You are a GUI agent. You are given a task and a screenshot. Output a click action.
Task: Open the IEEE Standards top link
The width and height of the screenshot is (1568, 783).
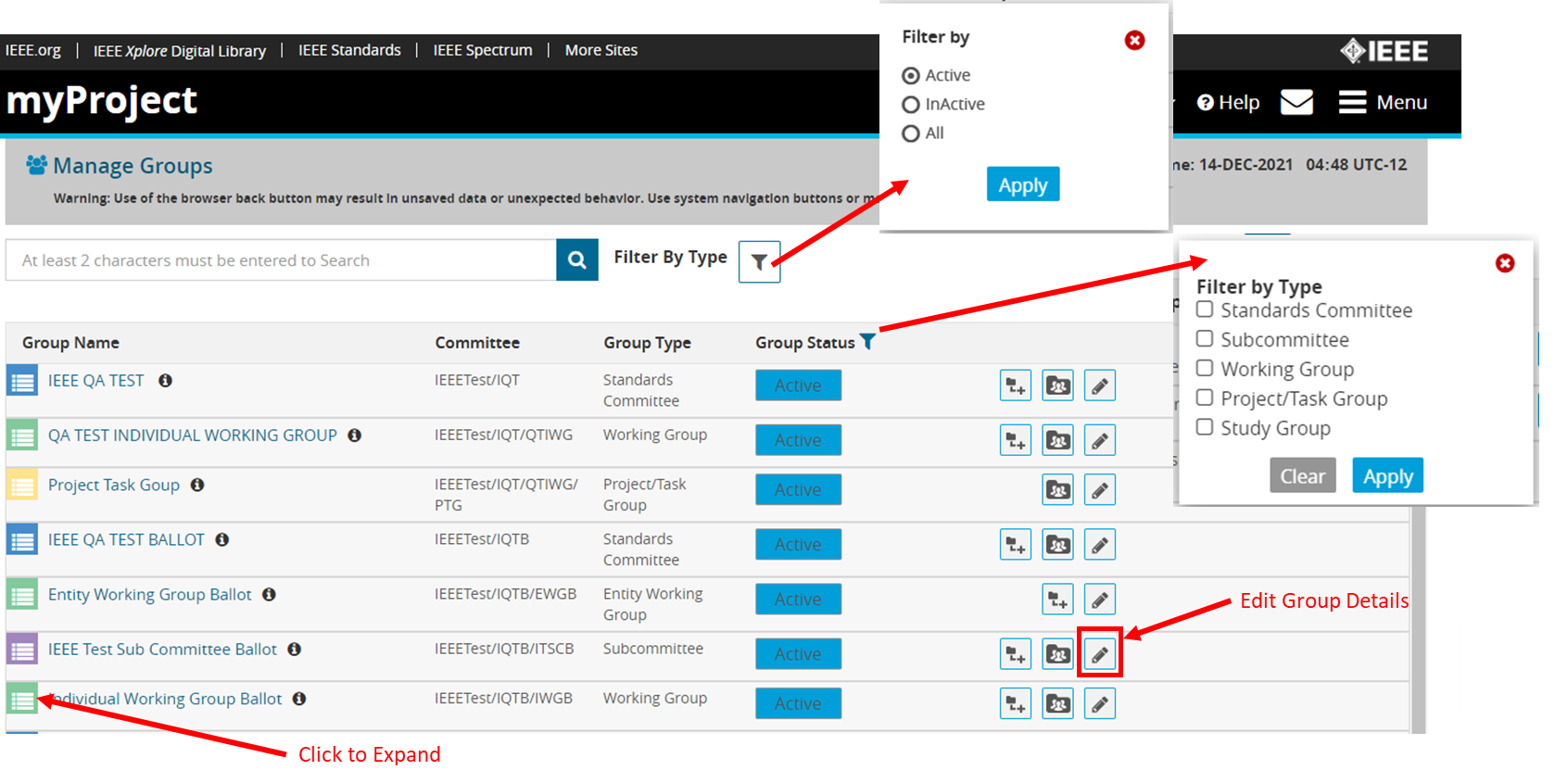click(x=349, y=50)
